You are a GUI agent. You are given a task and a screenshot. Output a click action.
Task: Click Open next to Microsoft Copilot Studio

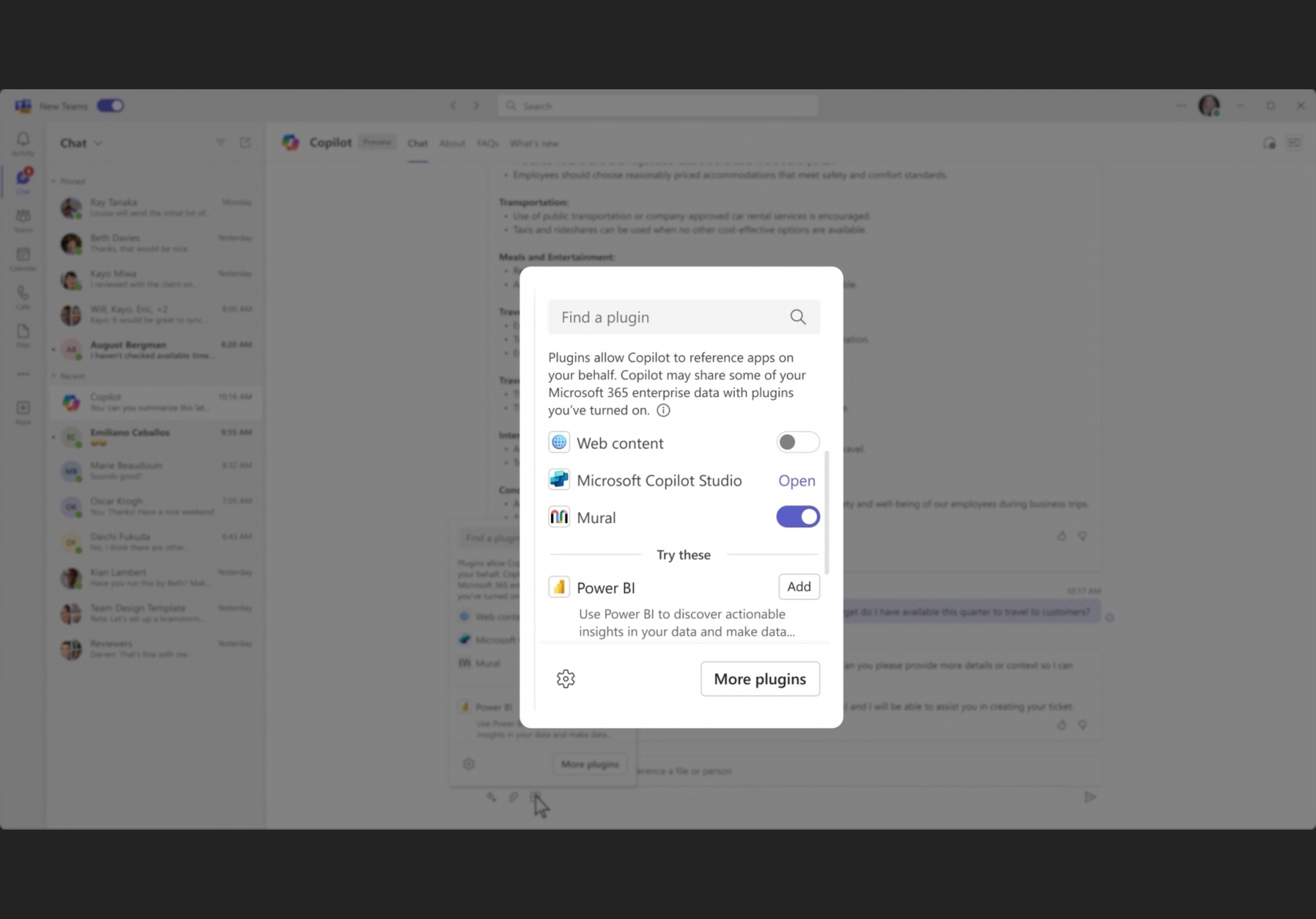tap(796, 480)
